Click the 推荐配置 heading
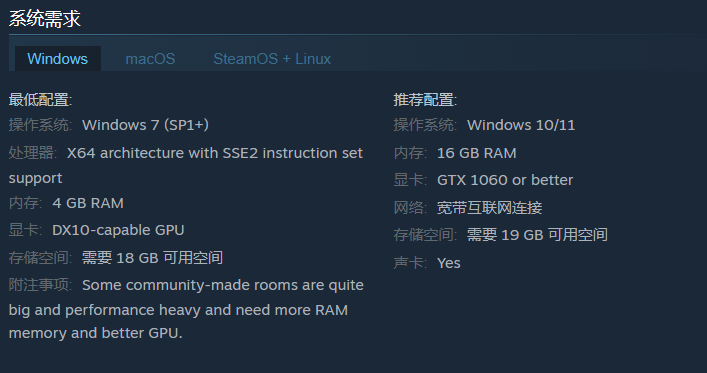 point(425,100)
